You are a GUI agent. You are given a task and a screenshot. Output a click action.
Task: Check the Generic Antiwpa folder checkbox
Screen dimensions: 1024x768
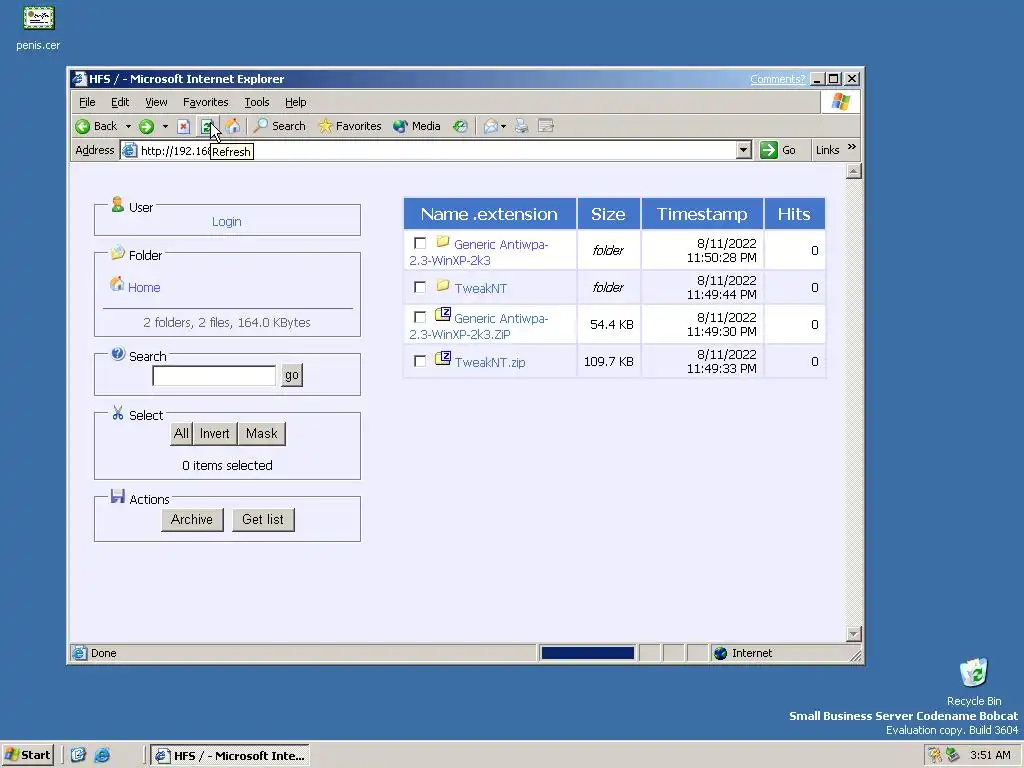[x=420, y=243]
